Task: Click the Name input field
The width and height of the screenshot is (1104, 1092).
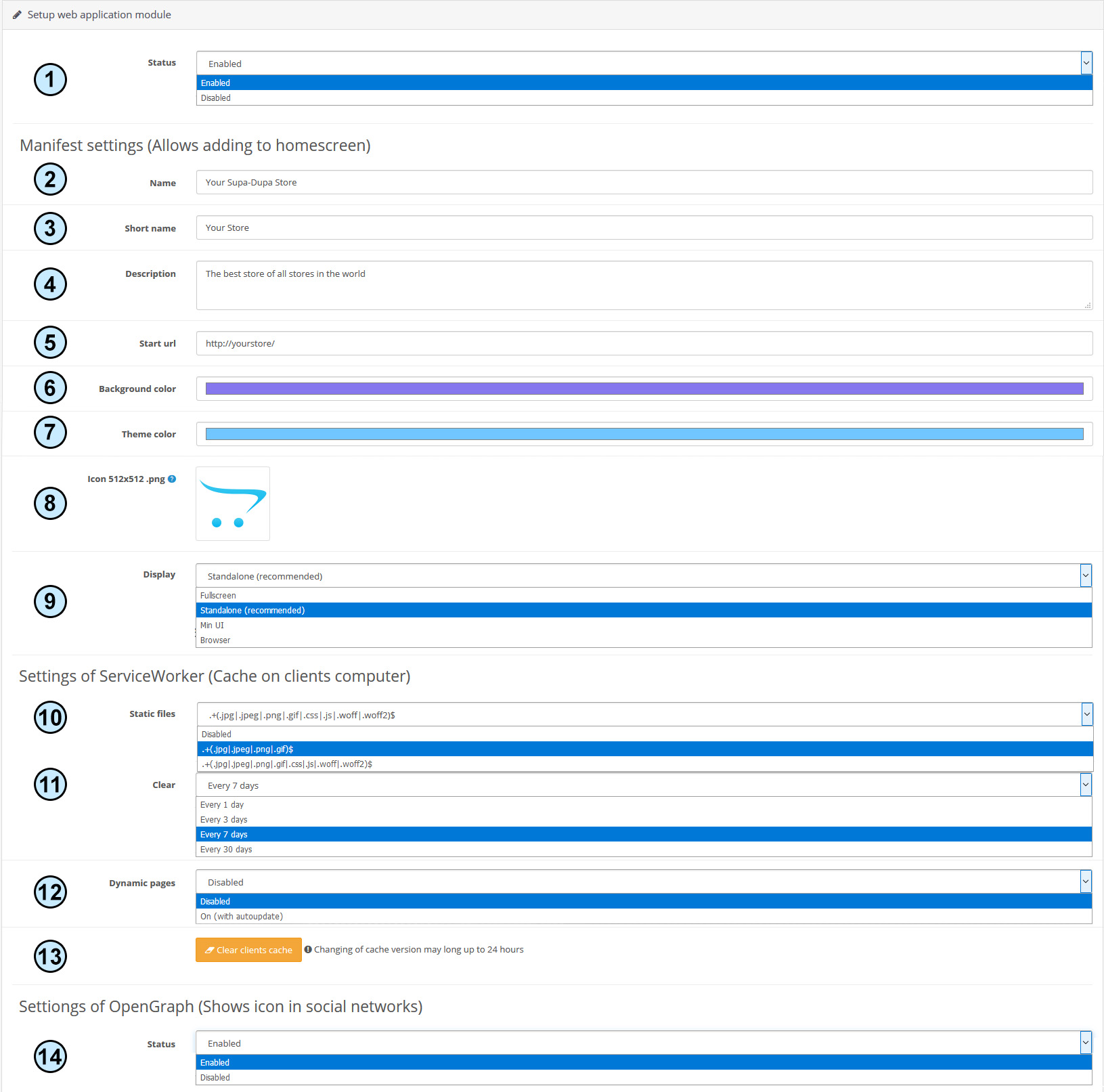Action: click(x=644, y=182)
